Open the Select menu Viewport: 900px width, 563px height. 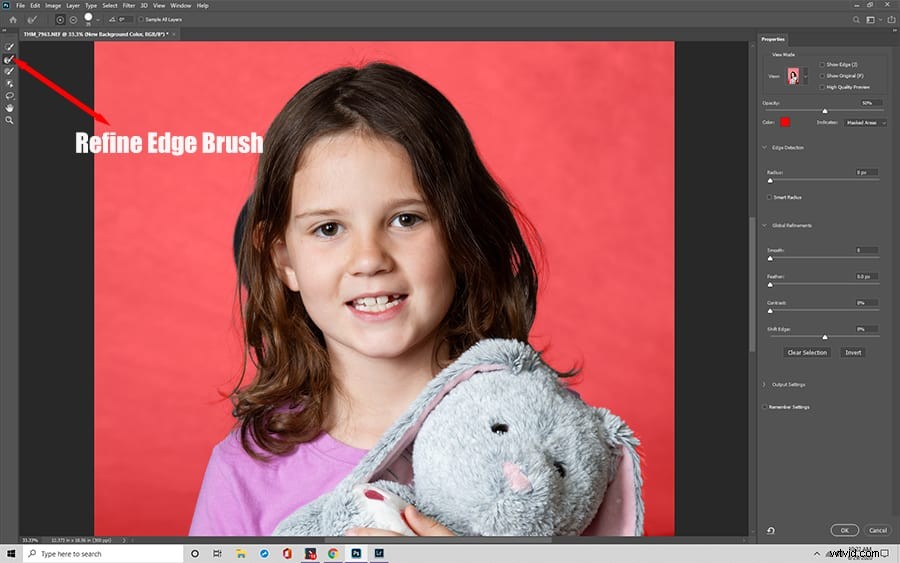110,6
